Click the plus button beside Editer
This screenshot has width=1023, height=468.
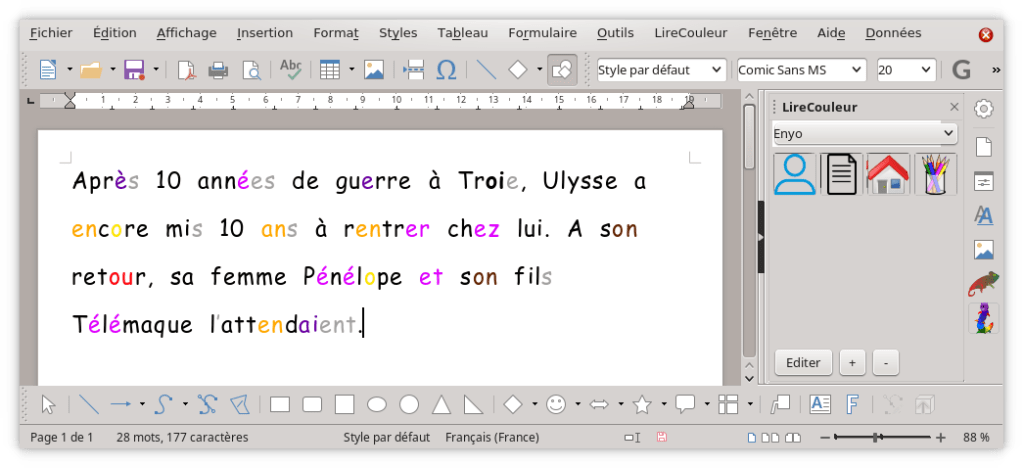tap(852, 362)
